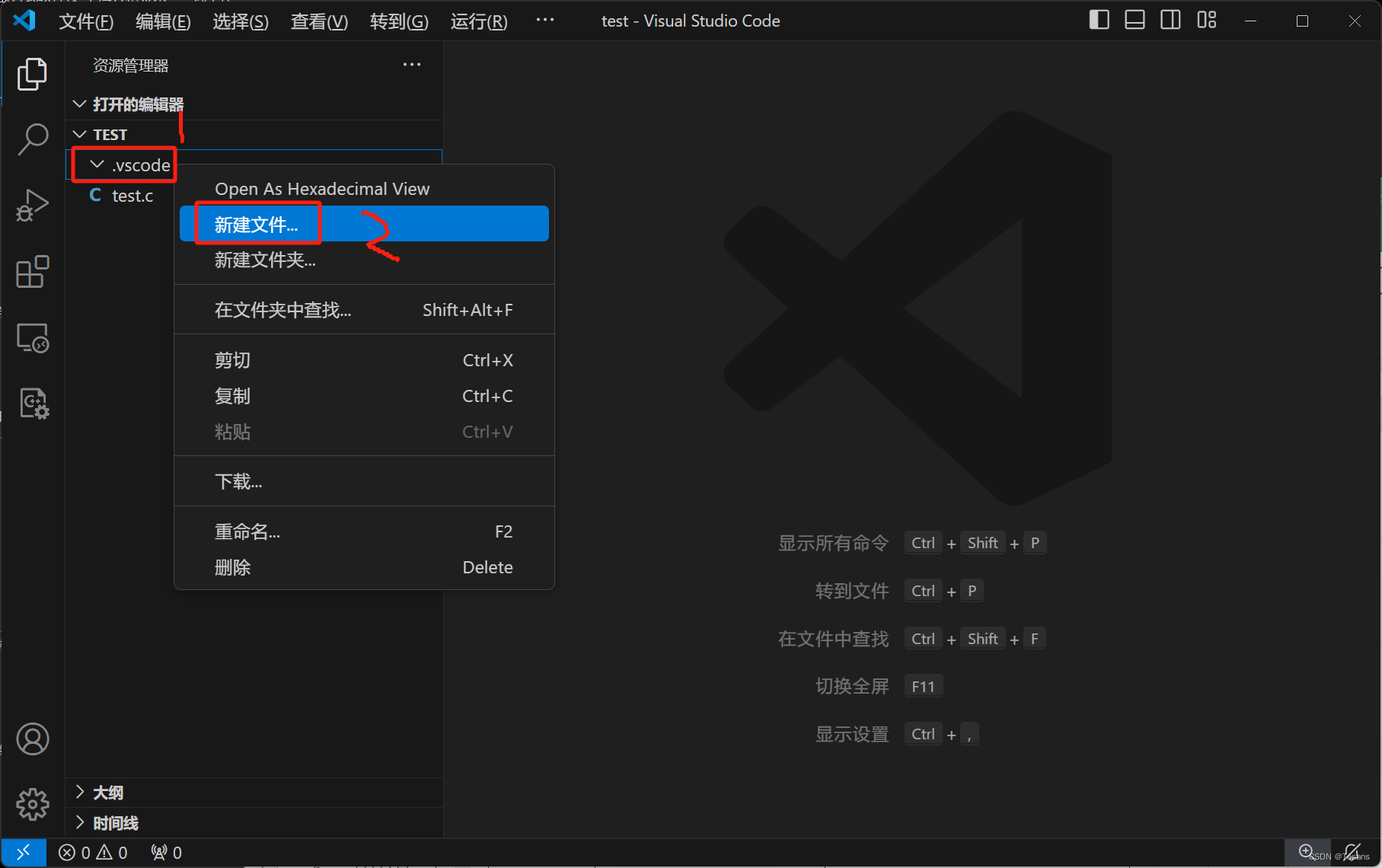
Task: Open the Search view icon
Action: (32, 139)
